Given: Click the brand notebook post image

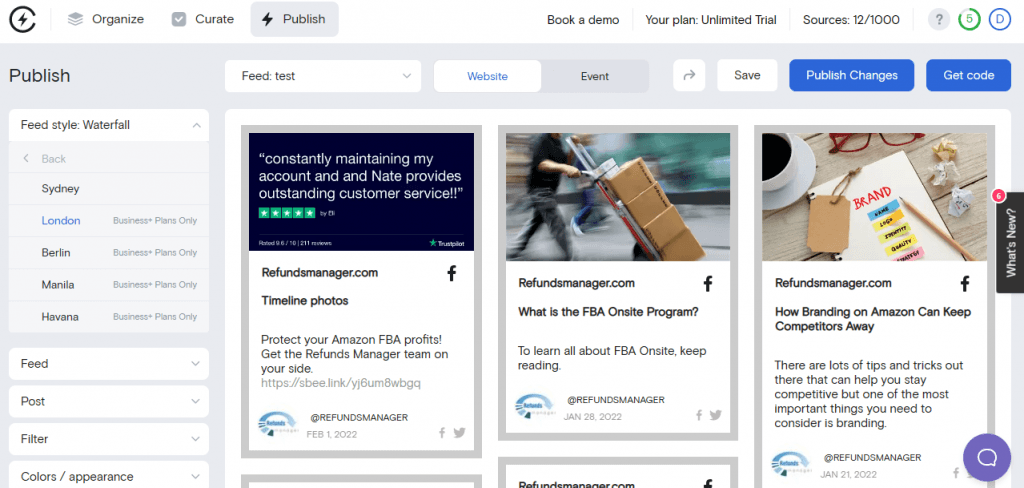Looking at the screenshot, I should (874, 197).
